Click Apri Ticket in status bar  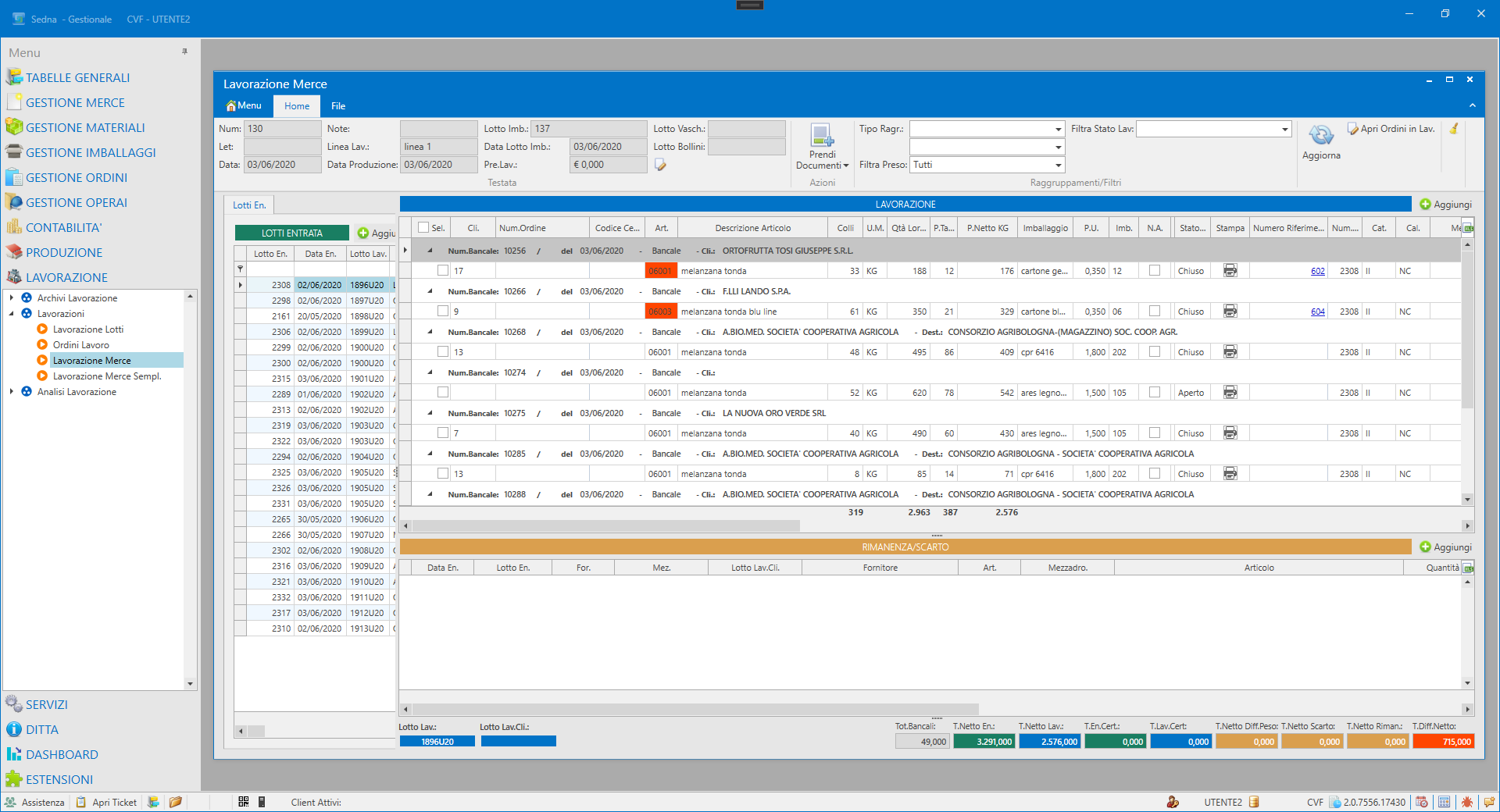point(106,802)
